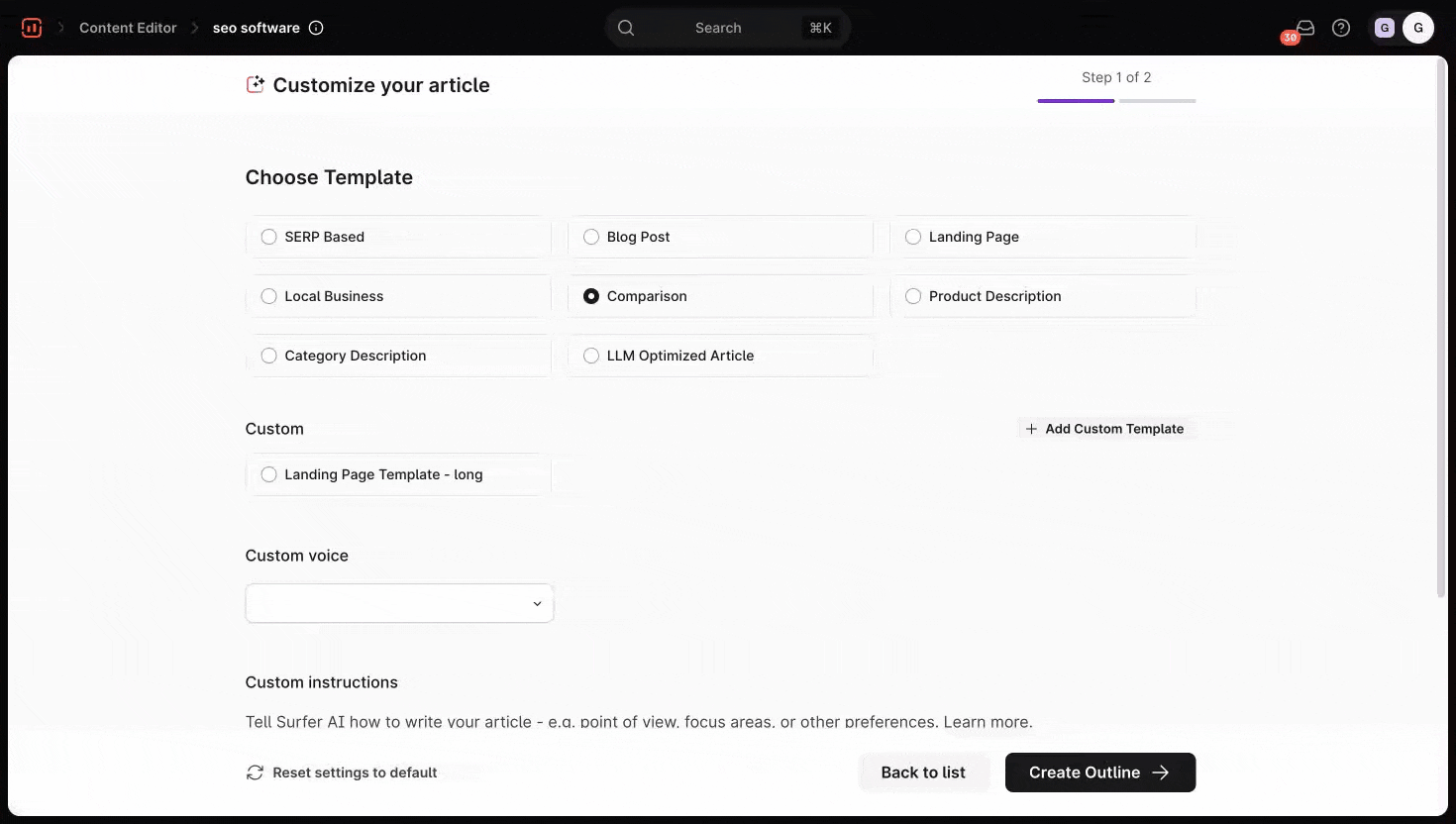The image size is (1456, 824).
Task: Go to Content Editor breadcrumb
Action: 128,28
